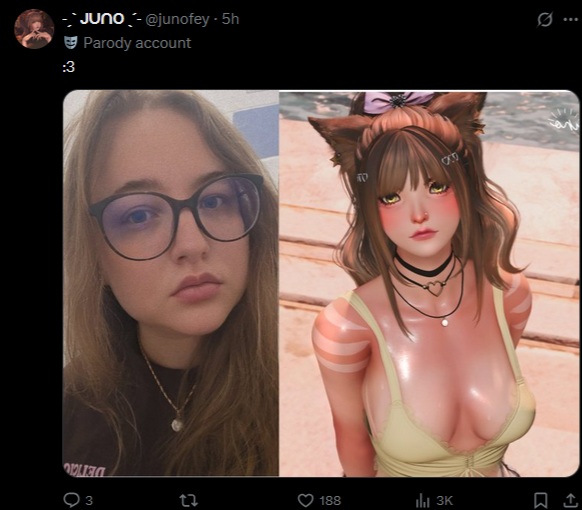Bookmark this post
The image size is (582, 510).
pyautogui.click(x=540, y=500)
